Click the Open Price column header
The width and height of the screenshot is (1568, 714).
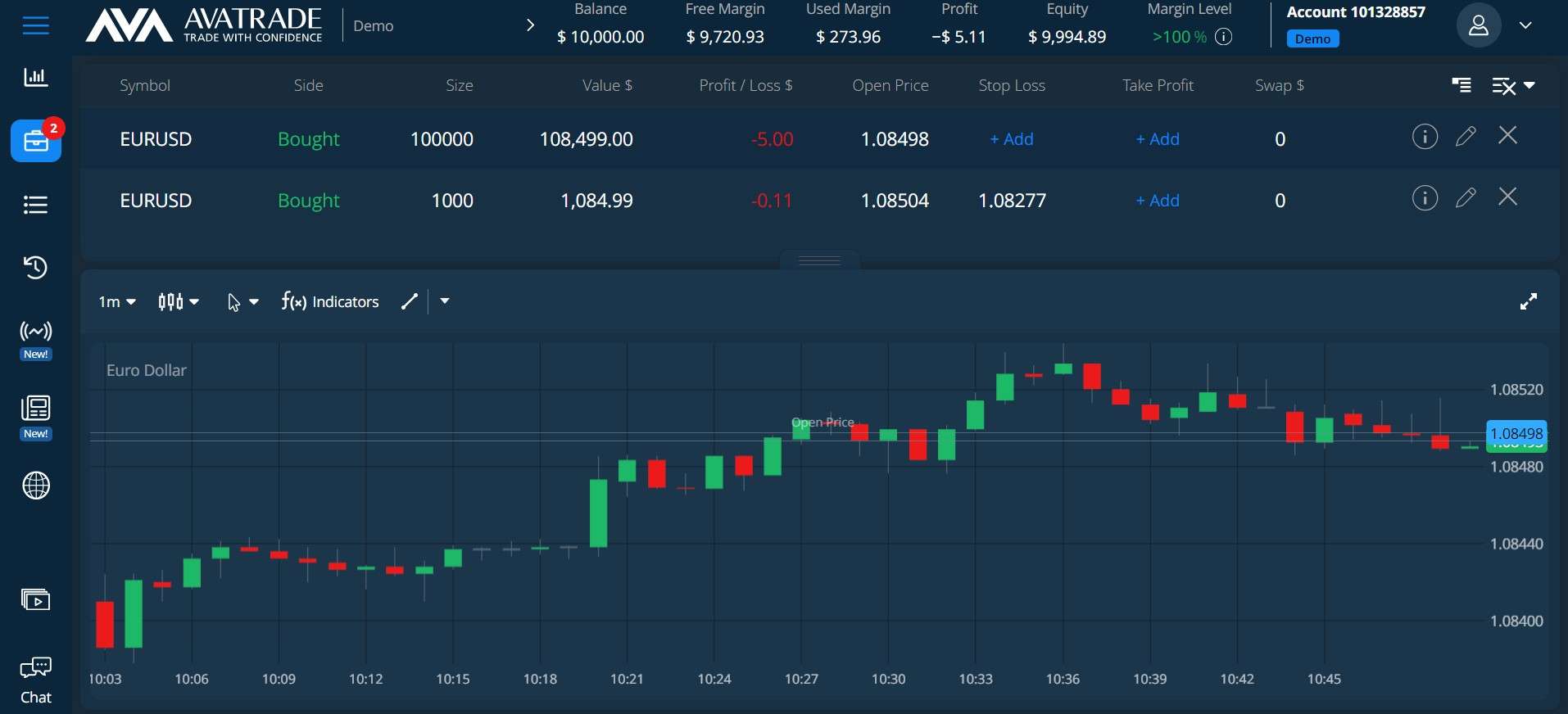click(890, 85)
